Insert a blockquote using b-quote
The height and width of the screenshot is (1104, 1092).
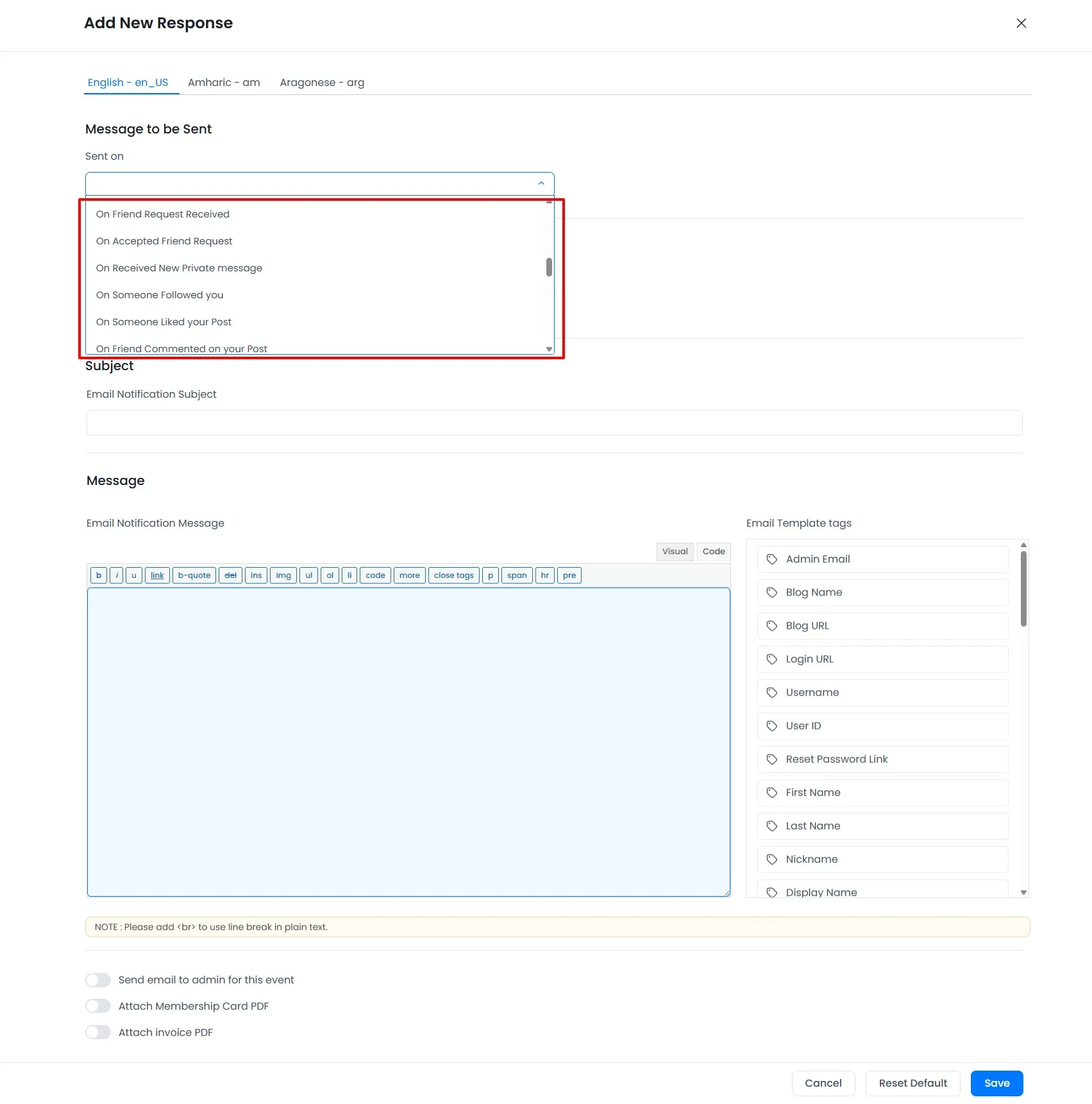click(x=194, y=575)
